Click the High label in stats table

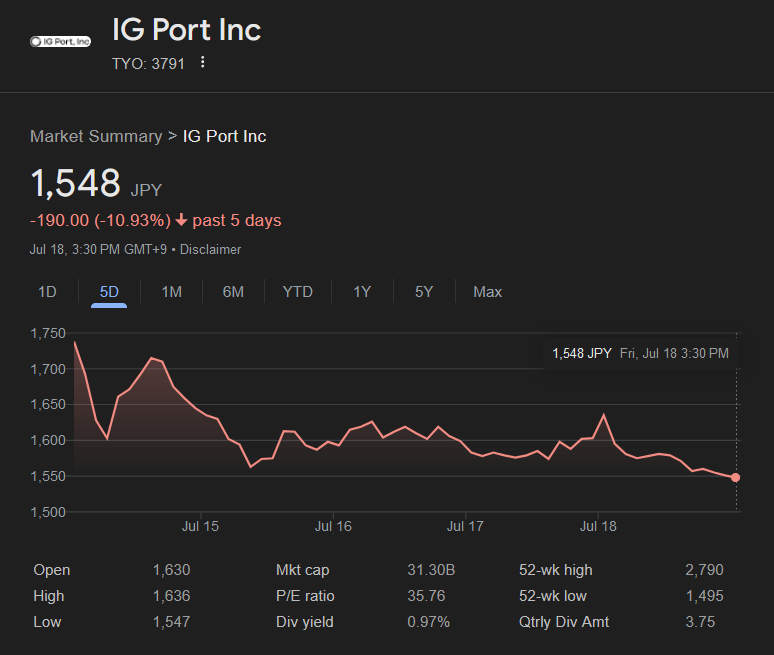coord(48,596)
